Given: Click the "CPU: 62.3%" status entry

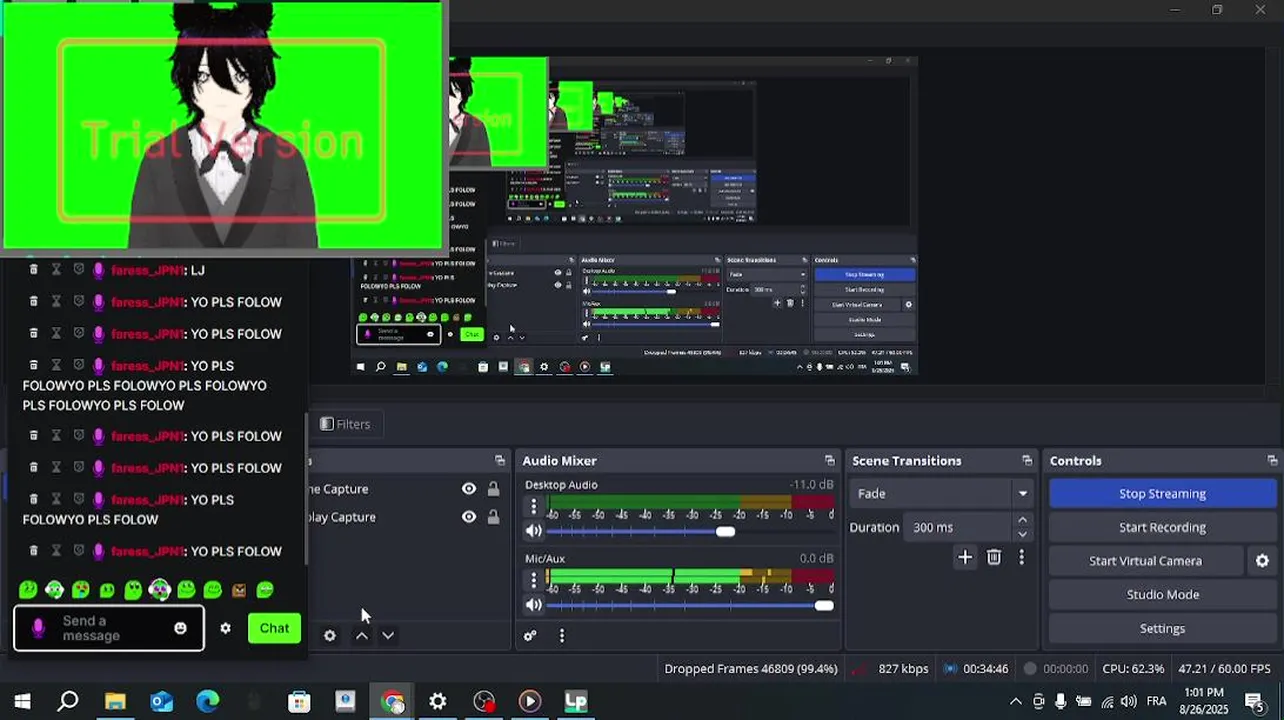Looking at the screenshot, I should click(x=1133, y=669).
